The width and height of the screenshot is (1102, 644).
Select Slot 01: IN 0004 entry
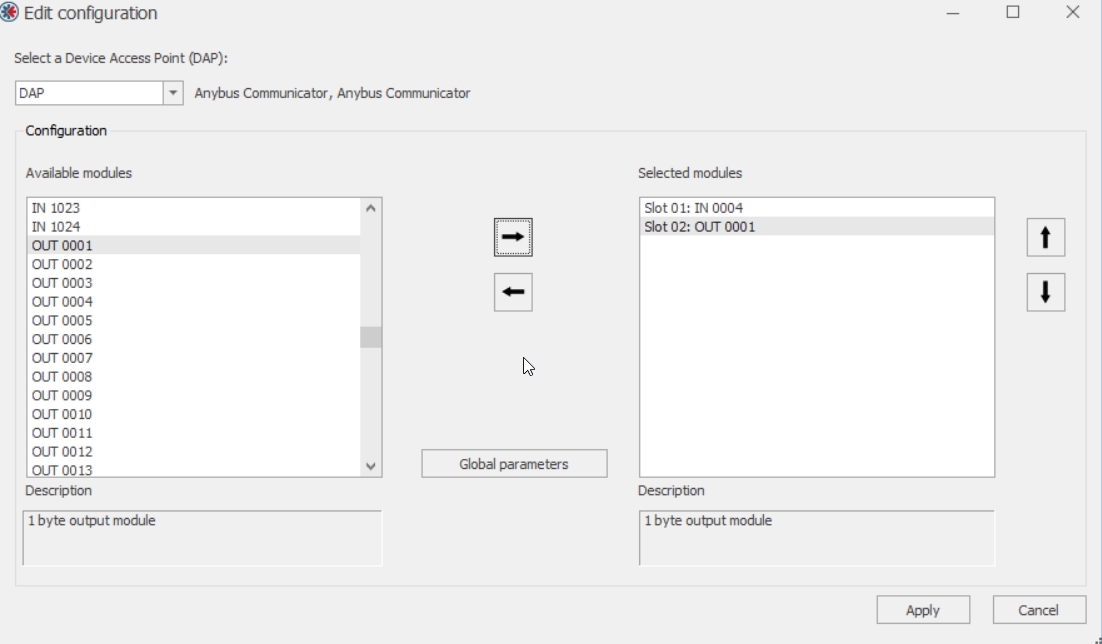[x=694, y=208]
